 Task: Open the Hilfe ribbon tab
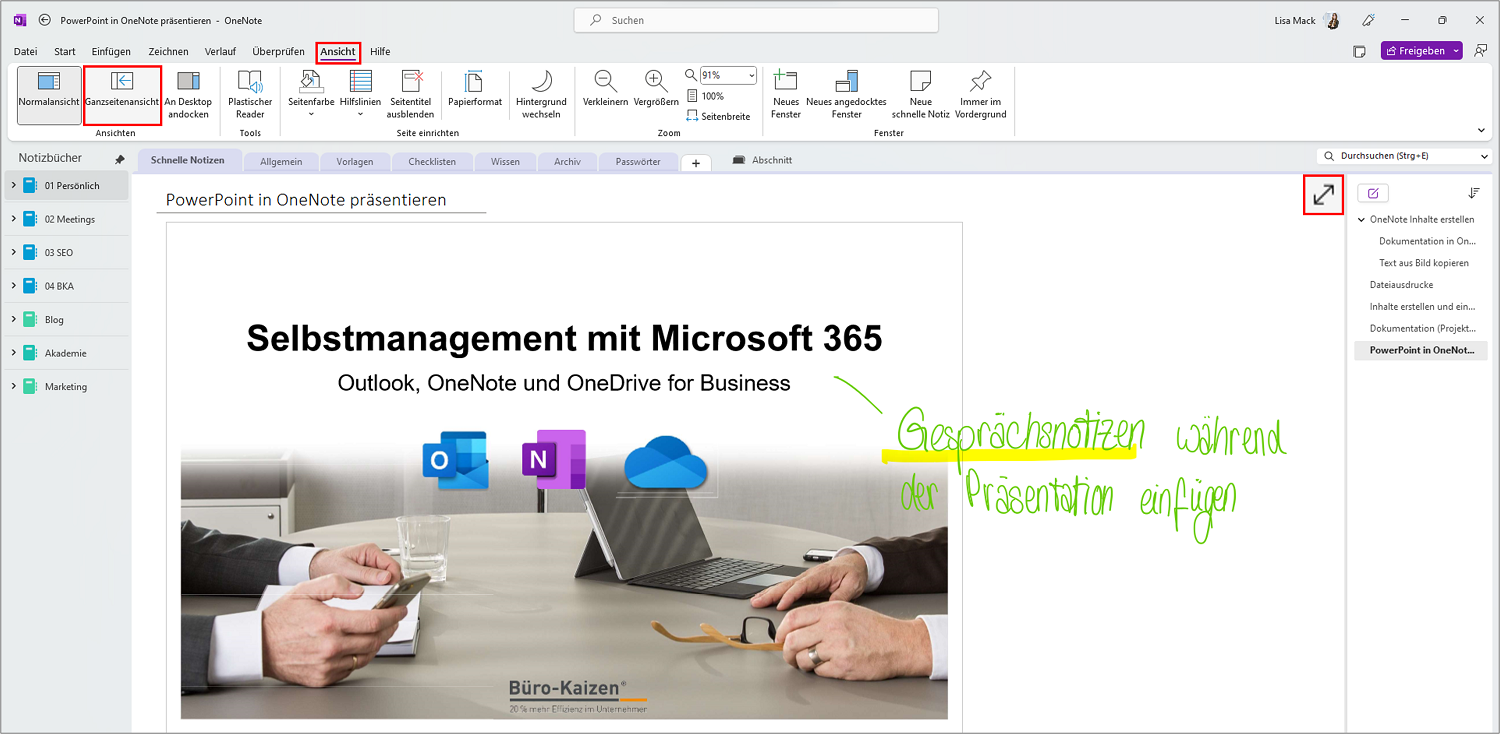(380, 51)
